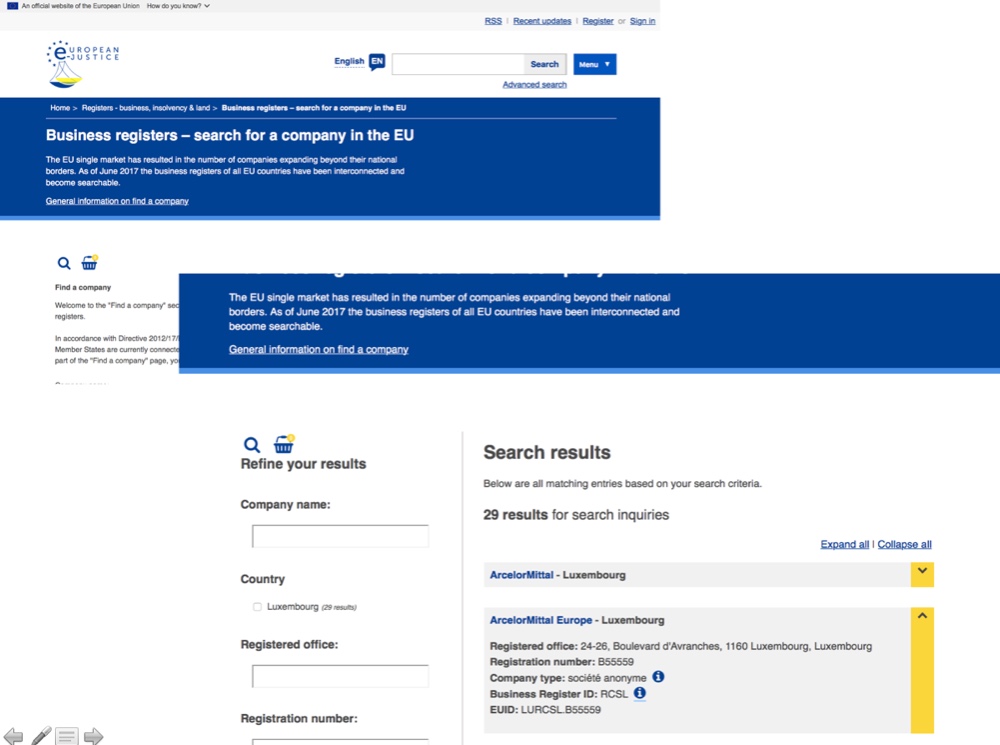This screenshot has width=1000, height=745.
Task: Go to next slide with right arrow
Action: pyautogui.click(x=93, y=736)
